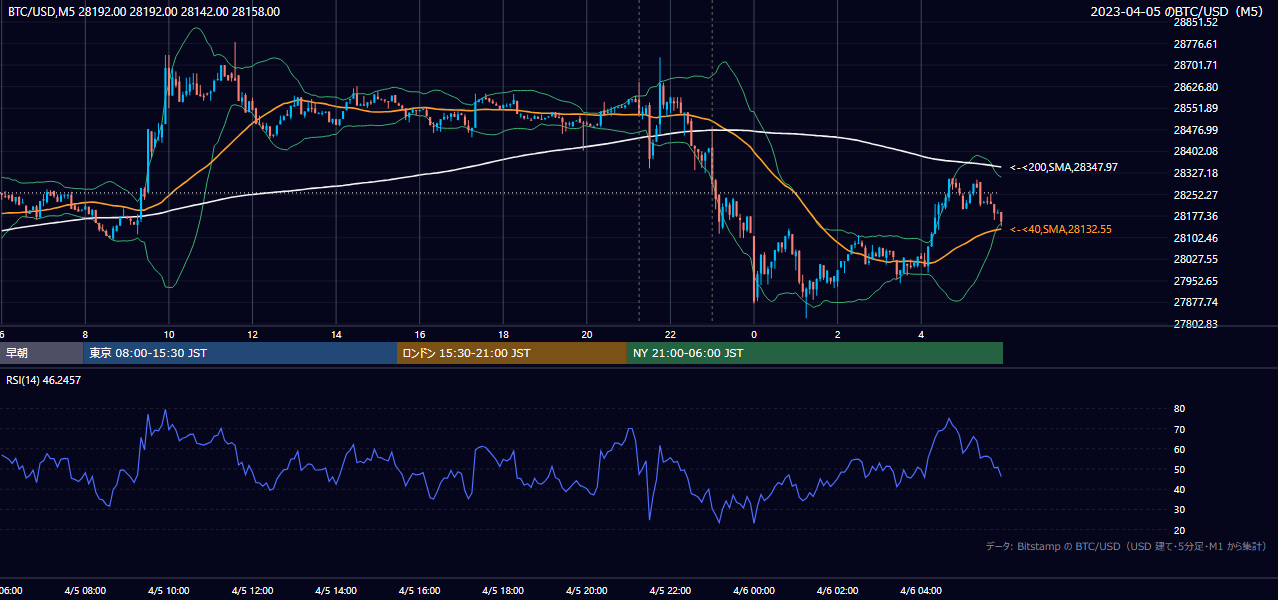The image size is (1278, 600).
Task: Click date axis label 4/6 04:00
Action: (921, 591)
